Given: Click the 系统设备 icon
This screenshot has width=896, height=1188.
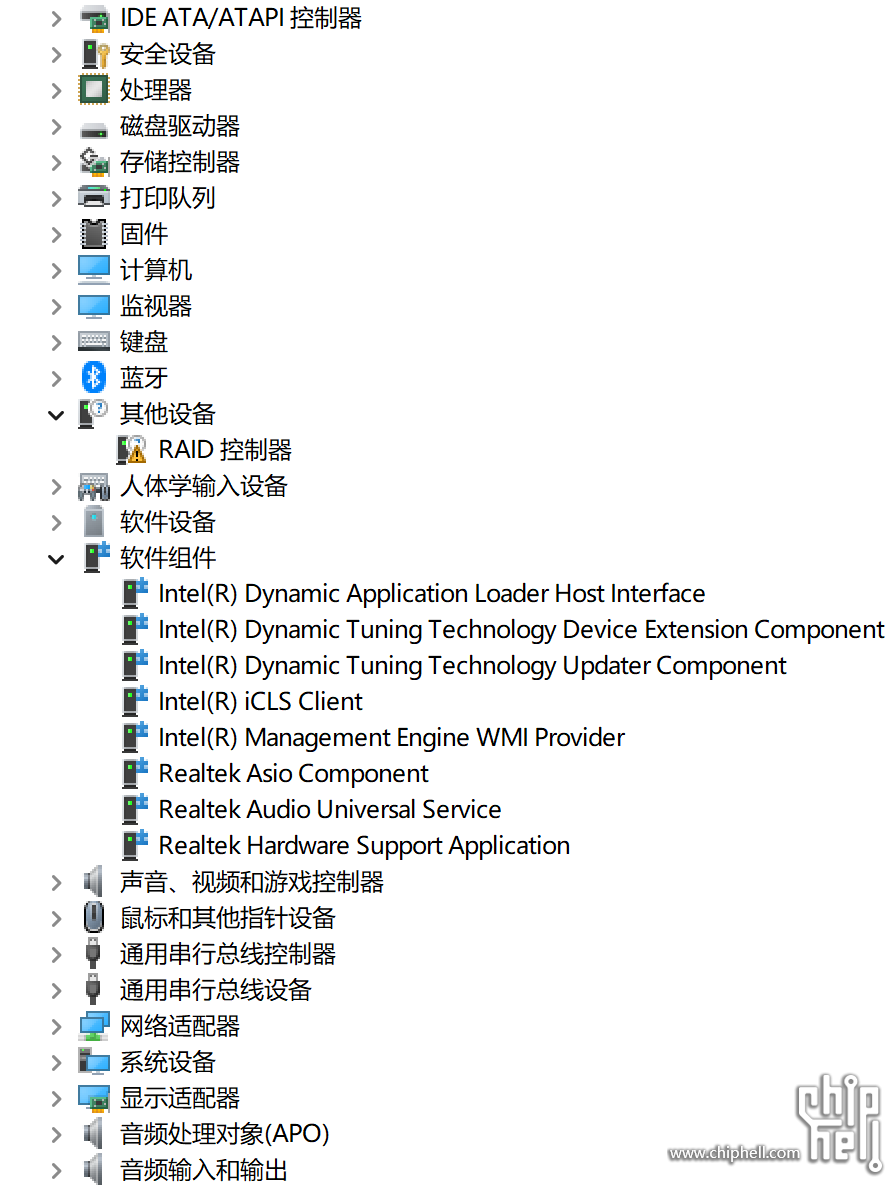Looking at the screenshot, I should [x=94, y=1061].
